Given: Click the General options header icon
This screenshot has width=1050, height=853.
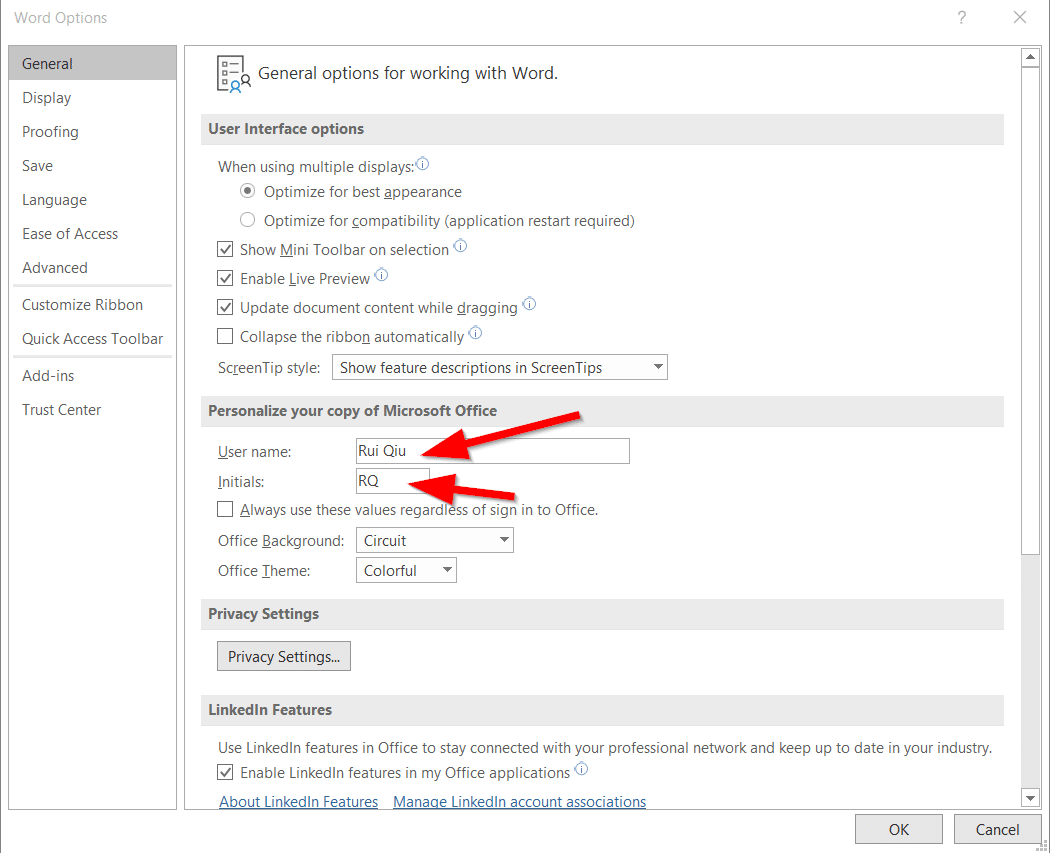Looking at the screenshot, I should [234, 74].
